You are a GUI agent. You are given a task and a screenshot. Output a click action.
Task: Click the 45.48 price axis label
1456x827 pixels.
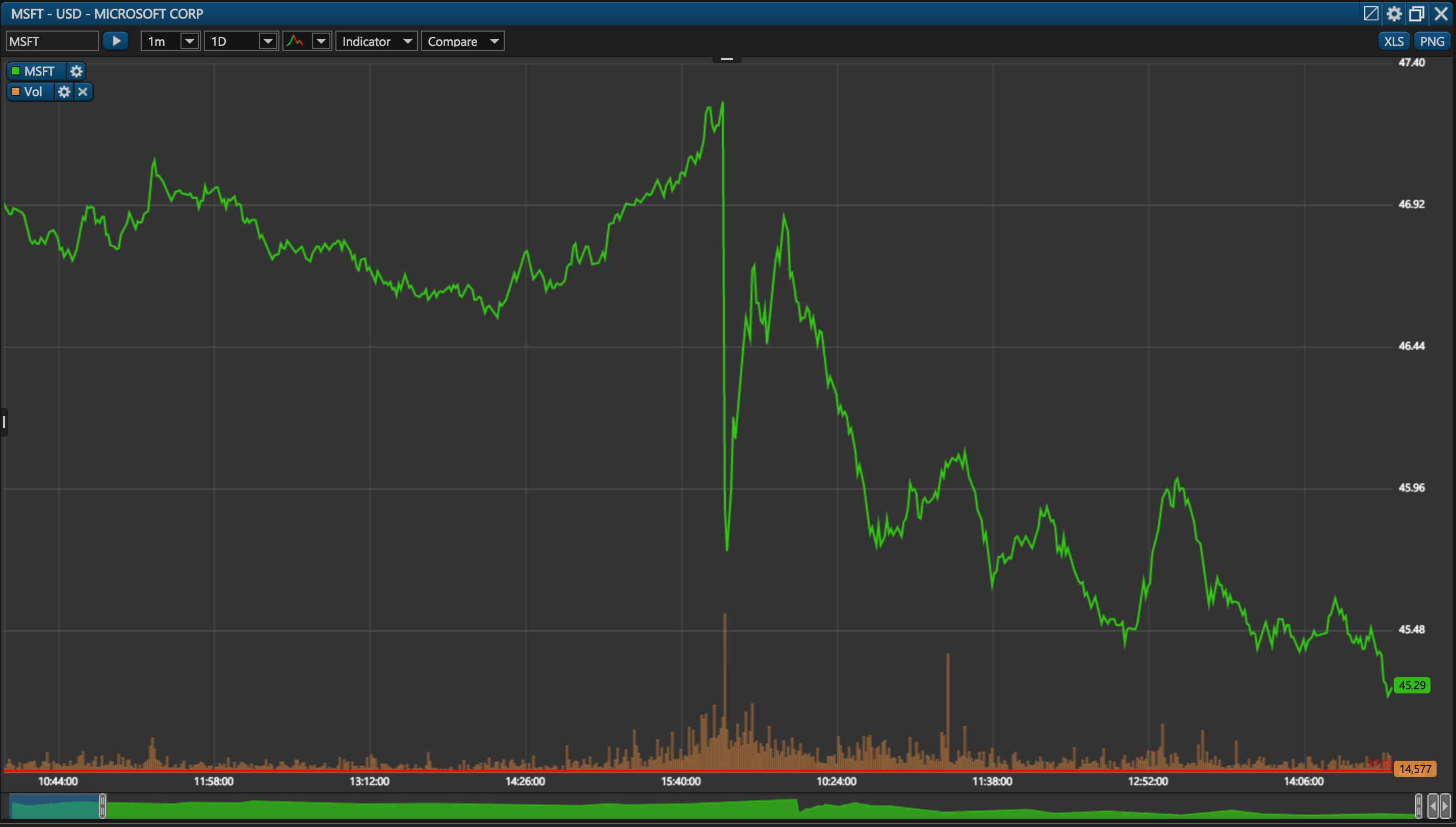[x=1411, y=629]
